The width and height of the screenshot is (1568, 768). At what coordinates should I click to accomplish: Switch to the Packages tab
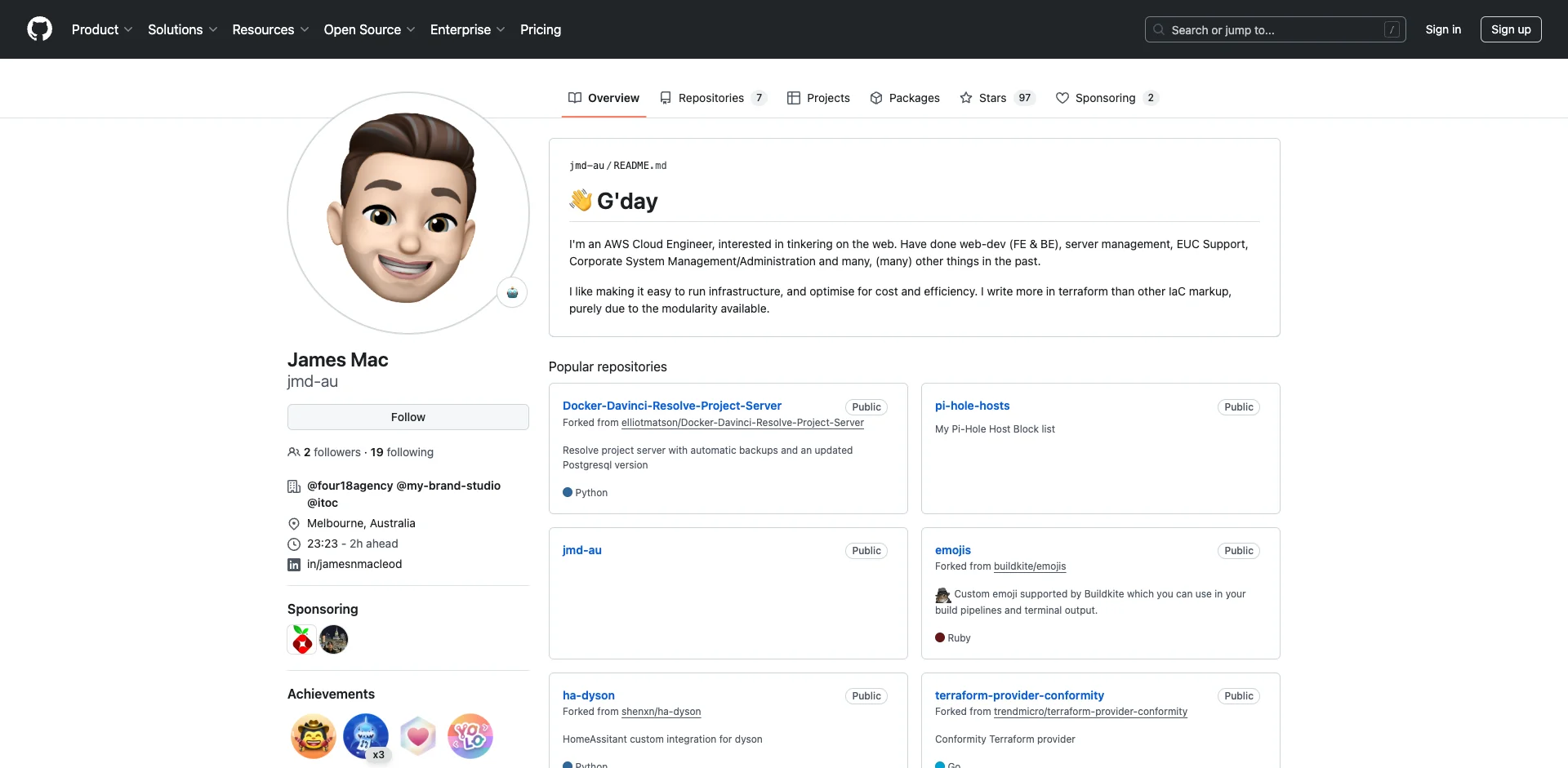point(905,98)
